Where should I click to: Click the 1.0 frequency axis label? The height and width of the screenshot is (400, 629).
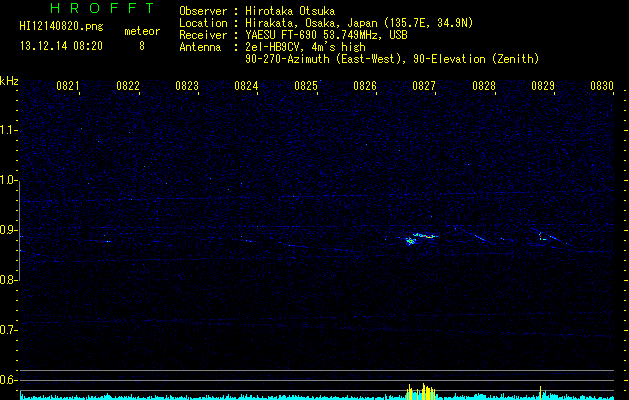8,180
